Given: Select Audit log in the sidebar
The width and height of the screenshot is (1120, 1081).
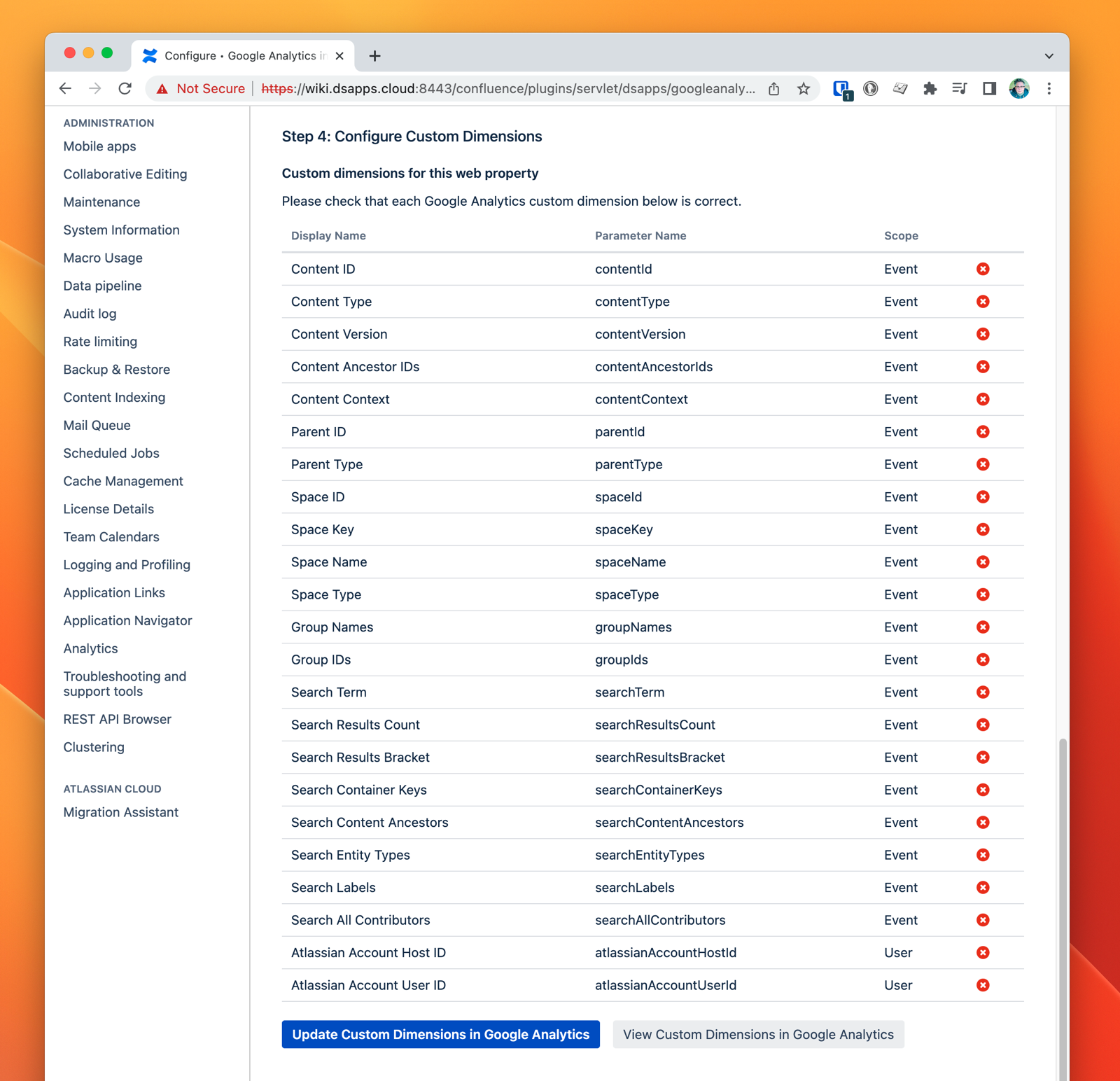Looking at the screenshot, I should 90,314.
